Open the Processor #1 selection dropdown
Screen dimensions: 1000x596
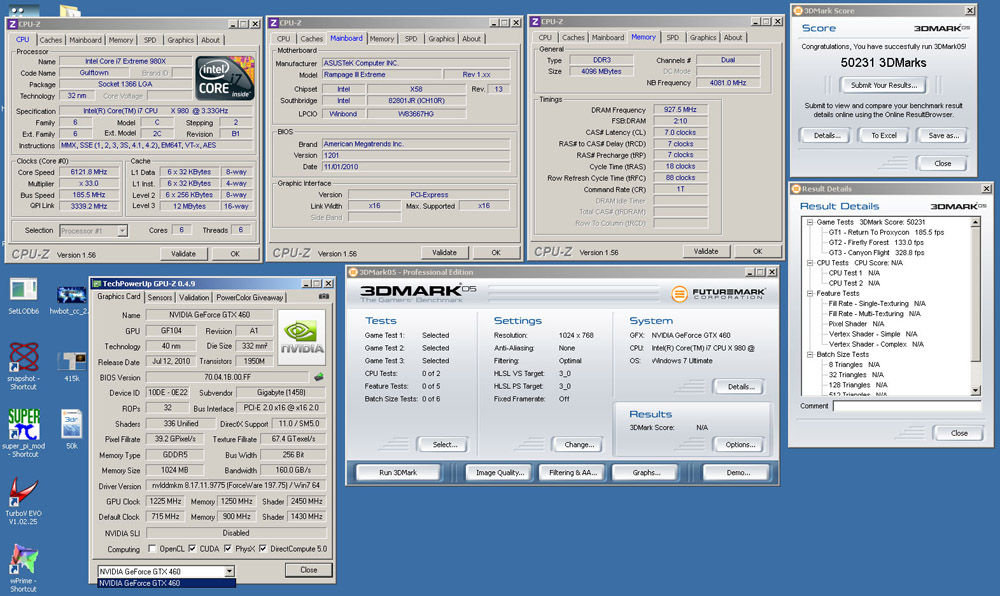pyautogui.click(x=122, y=231)
